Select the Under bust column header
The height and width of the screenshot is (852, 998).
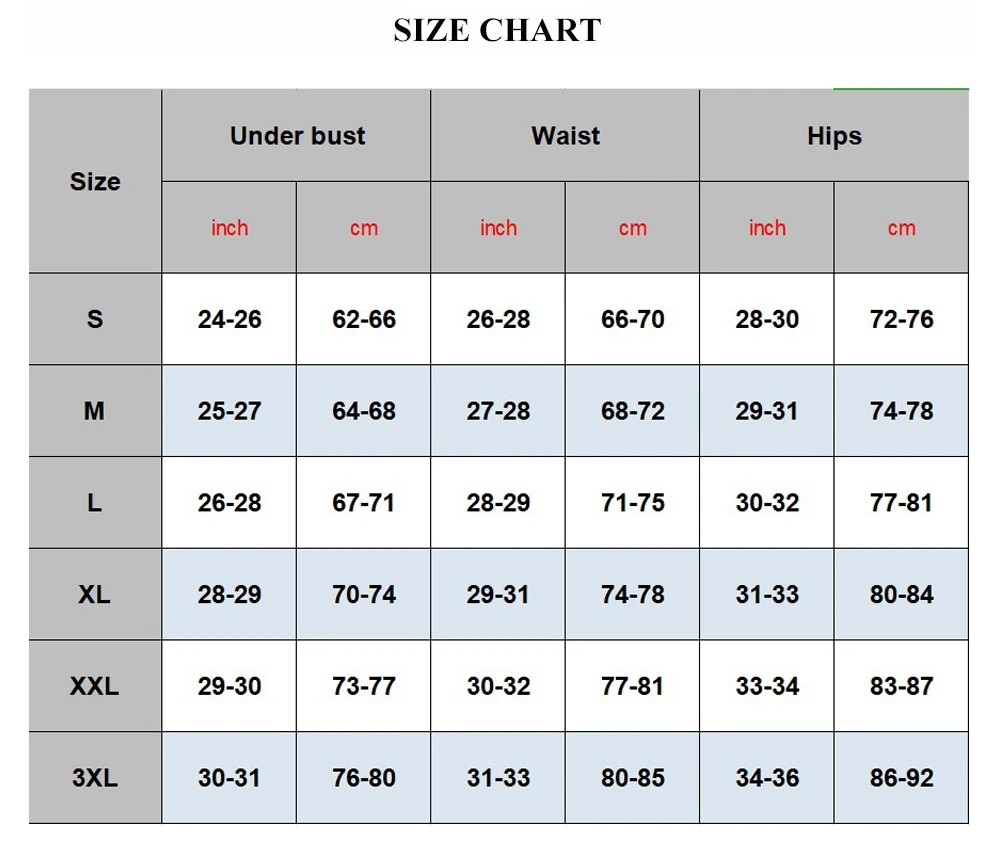coord(297,136)
